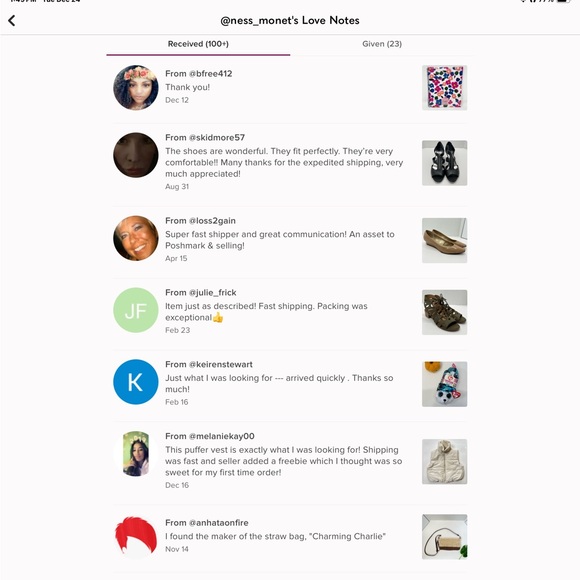This screenshot has height=580, width=580.
Task: Open the @melaniekay00 username link
Action: click(x=222, y=436)
